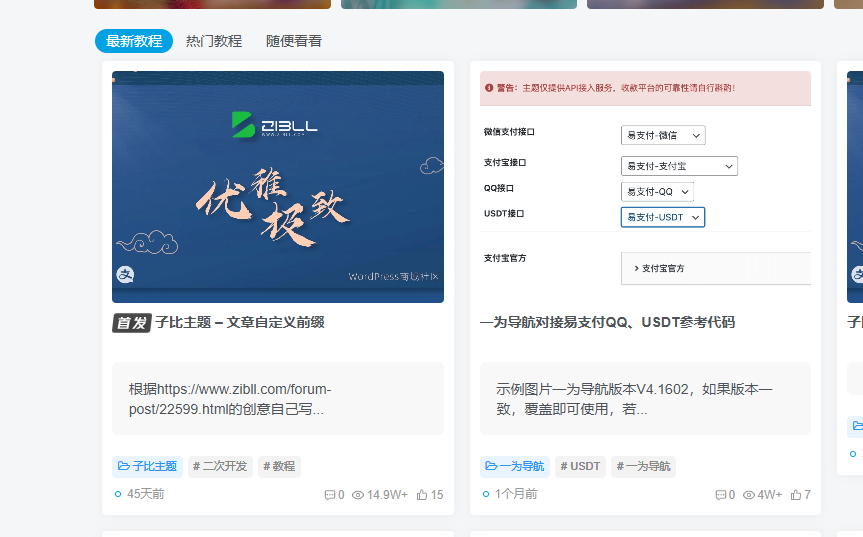
Task: Click the 易支付-QQ dropdown in the screenshot
Action: [x=657, y=192]
